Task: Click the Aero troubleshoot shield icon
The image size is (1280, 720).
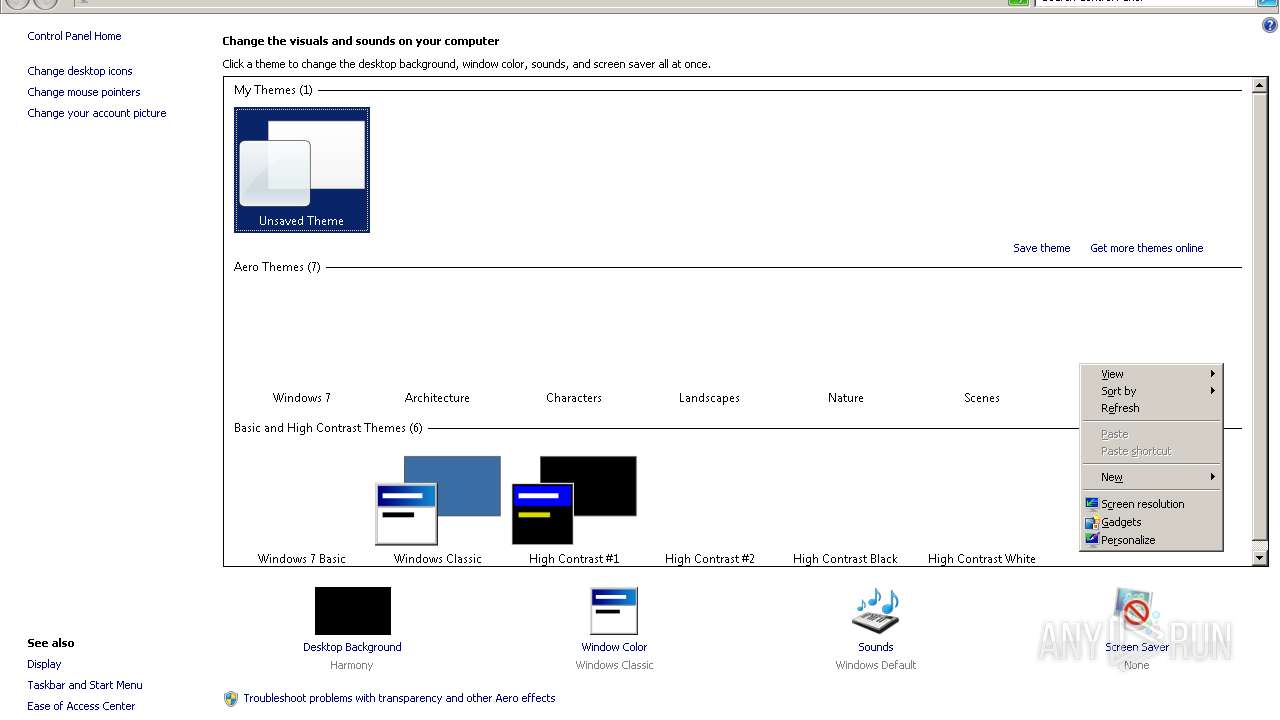Action: [231, 698]
